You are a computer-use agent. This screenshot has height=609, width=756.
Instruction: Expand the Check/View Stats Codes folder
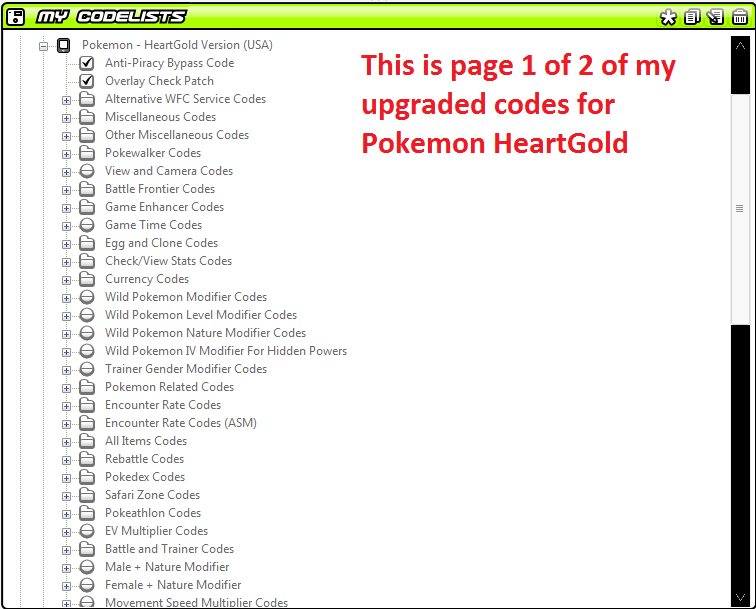(x=67, y=262)
